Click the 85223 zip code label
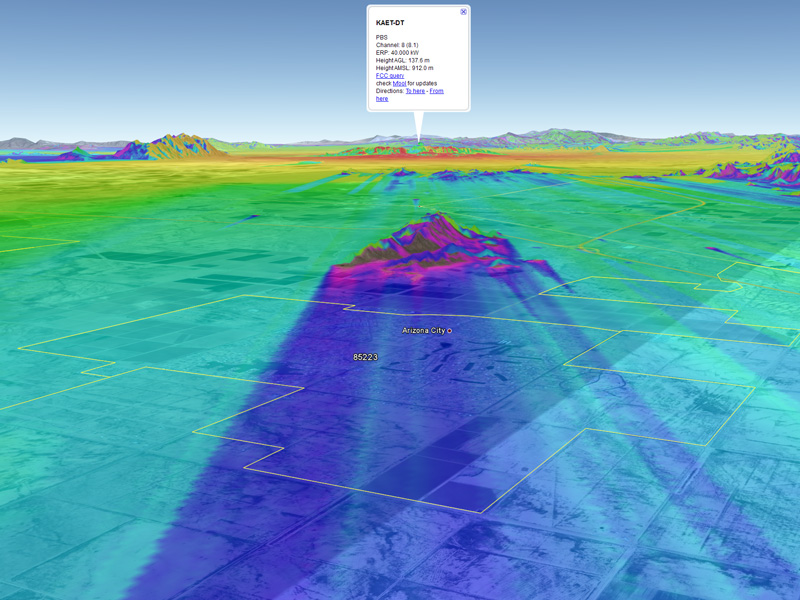Screen dimensions: 800x600 365,357
